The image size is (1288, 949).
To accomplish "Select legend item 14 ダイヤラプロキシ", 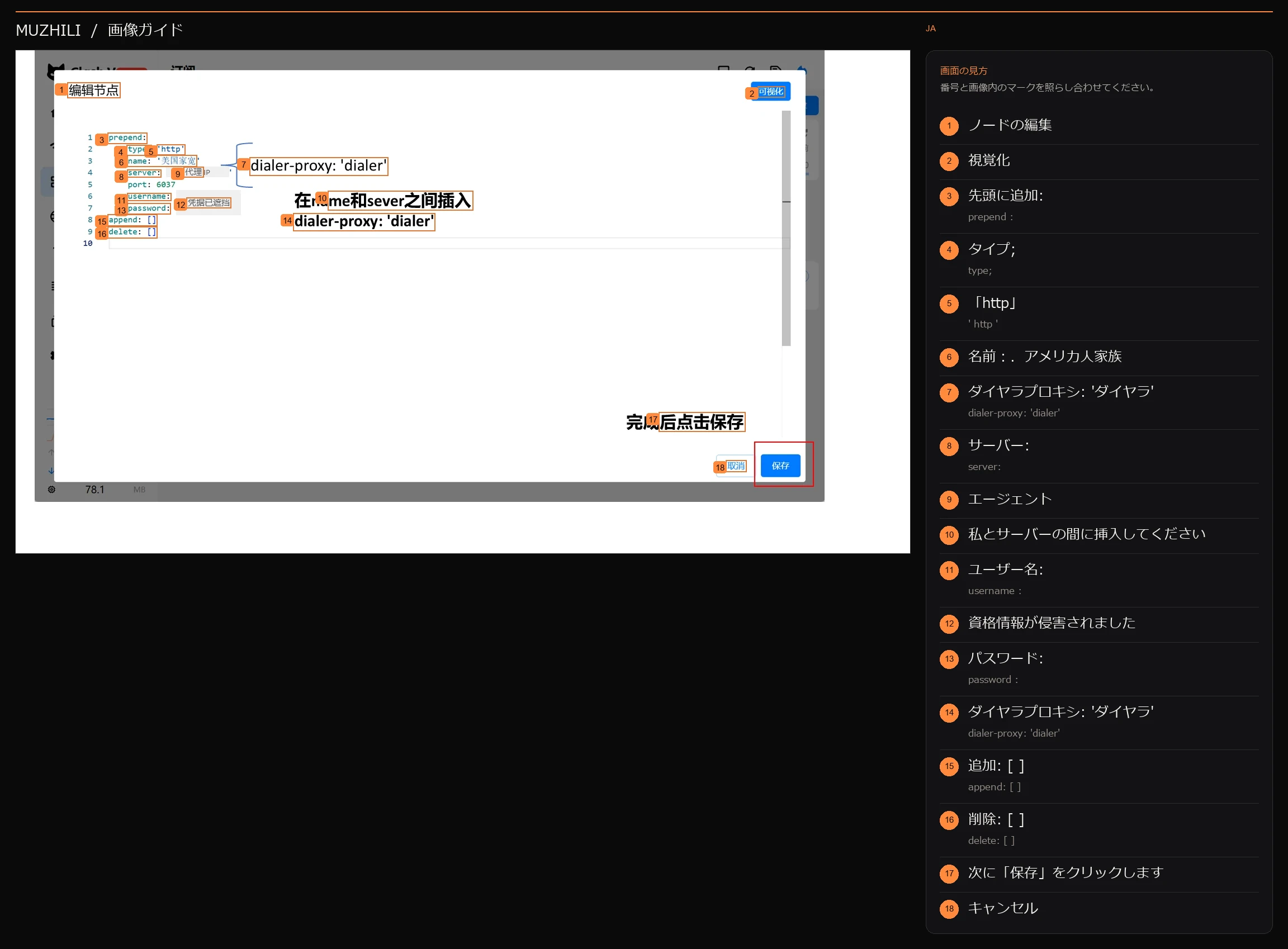I will tap(1099, 723).
